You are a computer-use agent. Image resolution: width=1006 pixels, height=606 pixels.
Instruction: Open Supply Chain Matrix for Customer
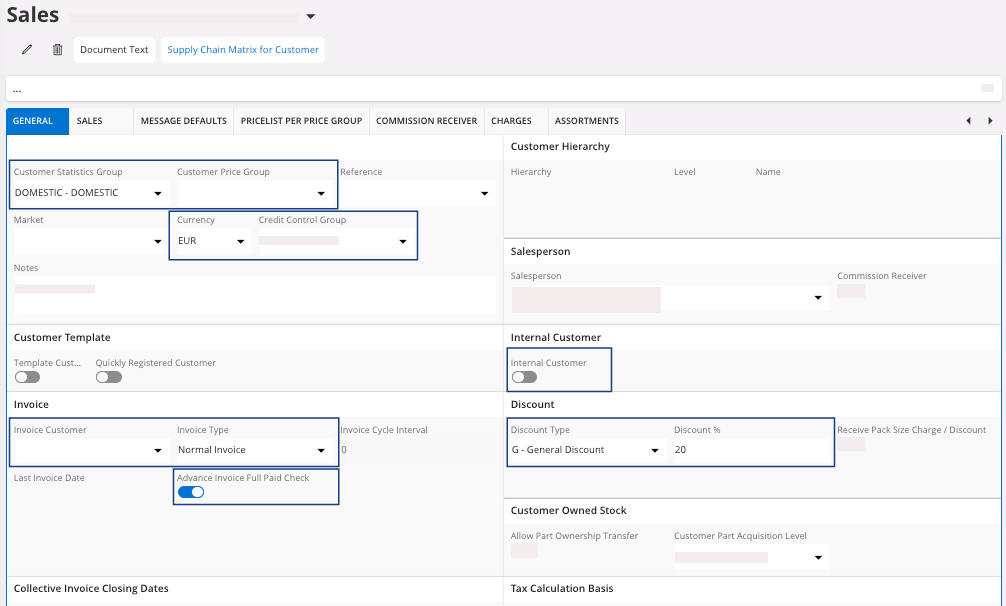[x=243, y=50]
